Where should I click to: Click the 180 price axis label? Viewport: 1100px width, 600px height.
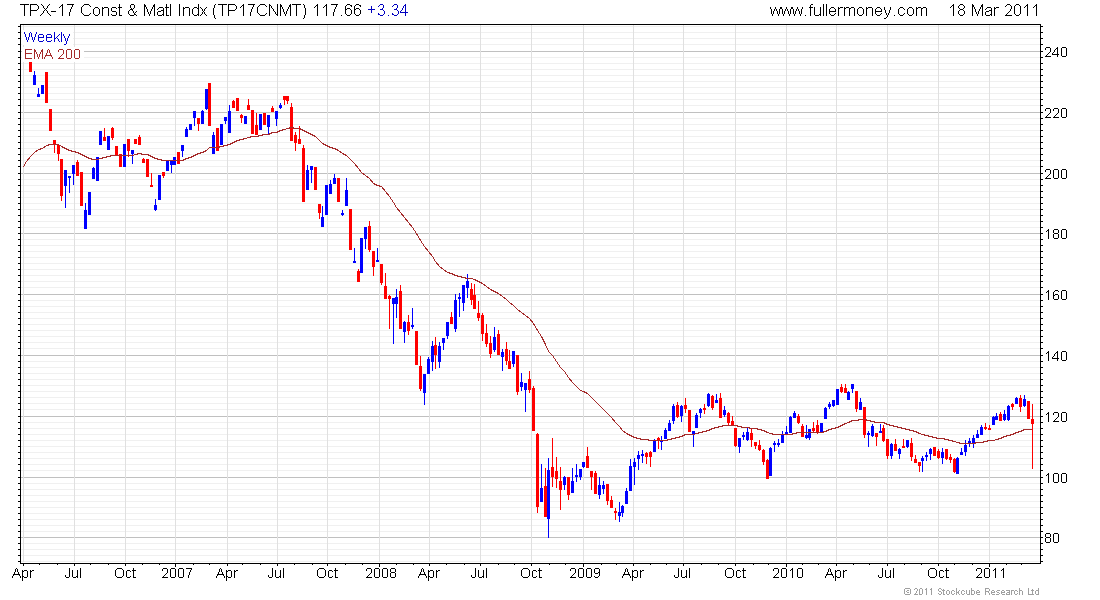[1056, 234]
